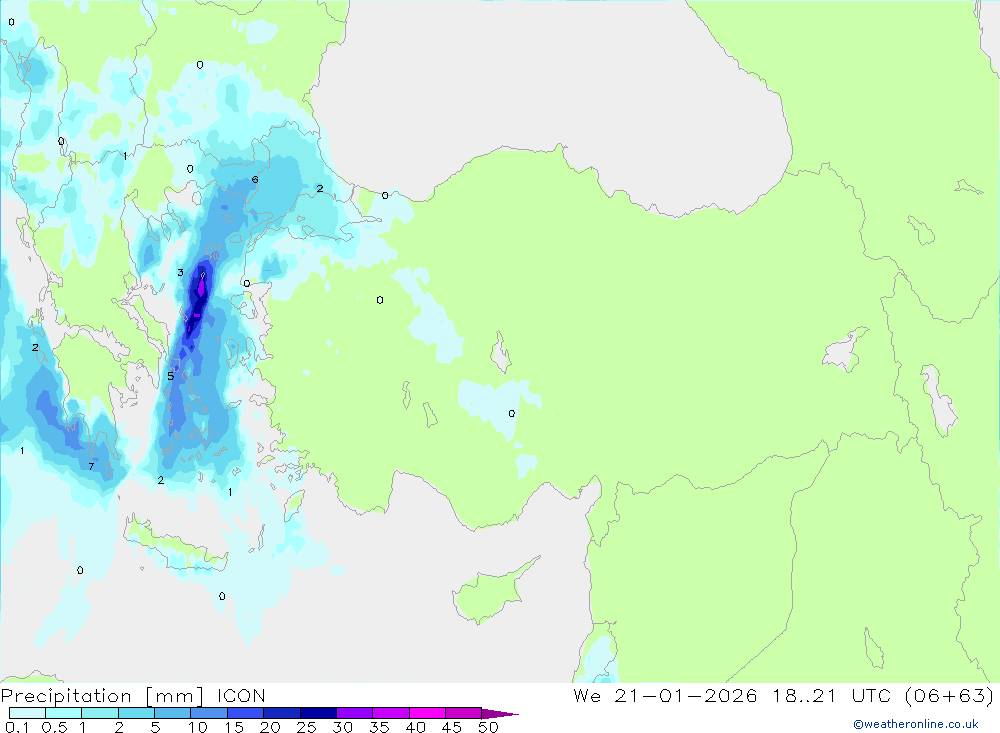Screen dimensions: 1000x733
Task: Click the "0.5" legend scale label
Action: click(54, 727)
